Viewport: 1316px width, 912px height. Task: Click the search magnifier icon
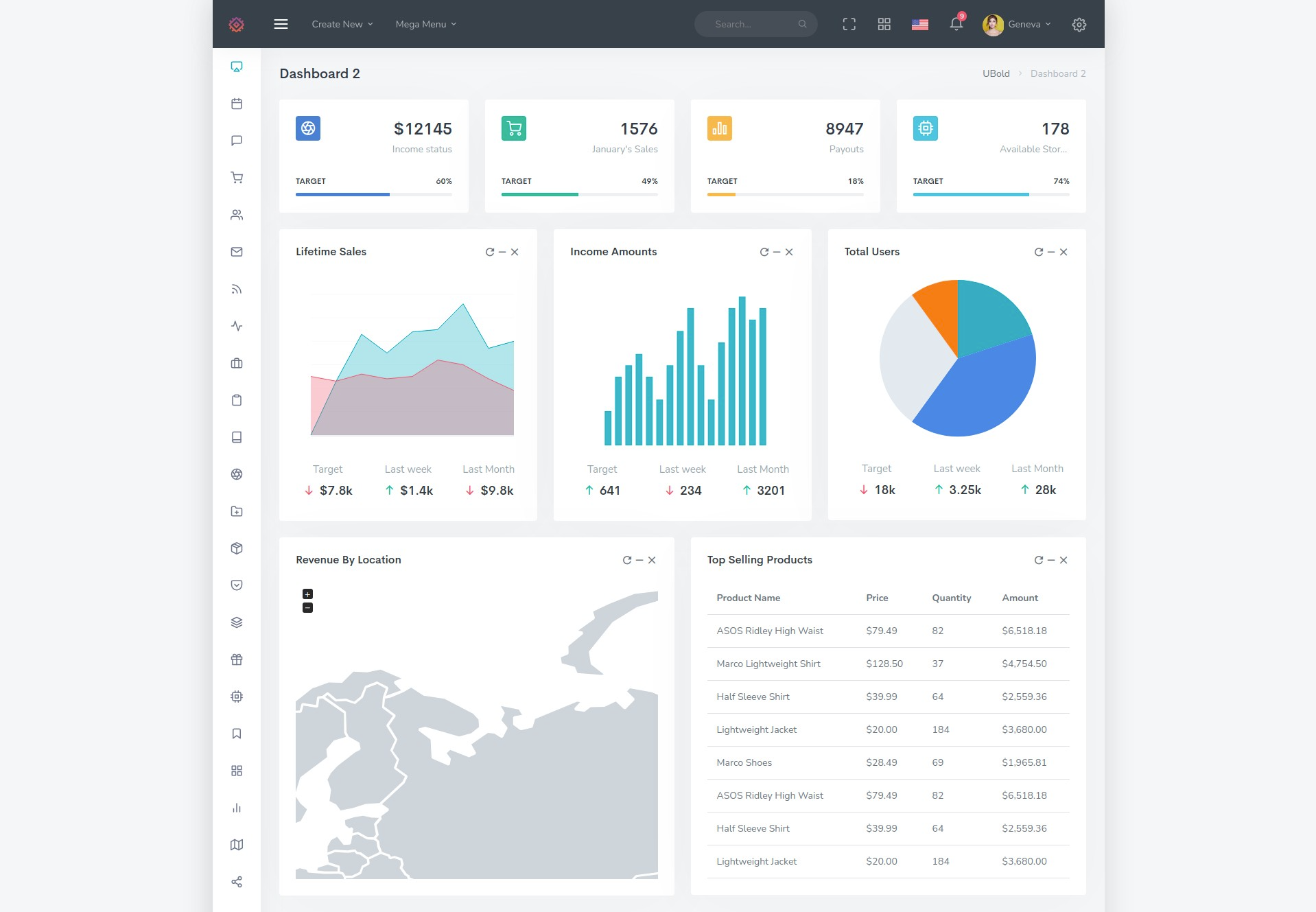(802, 24)
